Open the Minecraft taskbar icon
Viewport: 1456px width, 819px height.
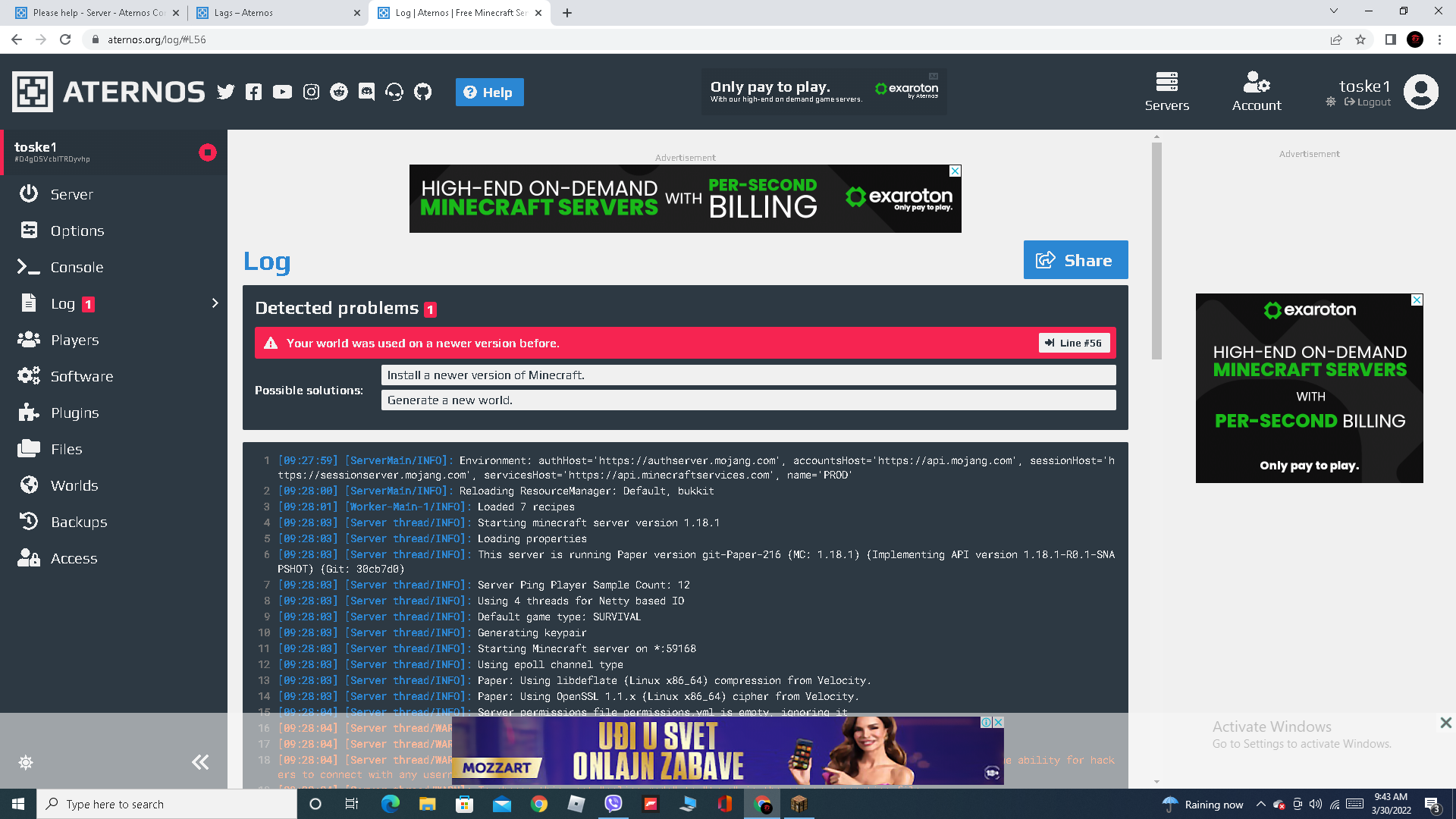[x=799, y=804]
